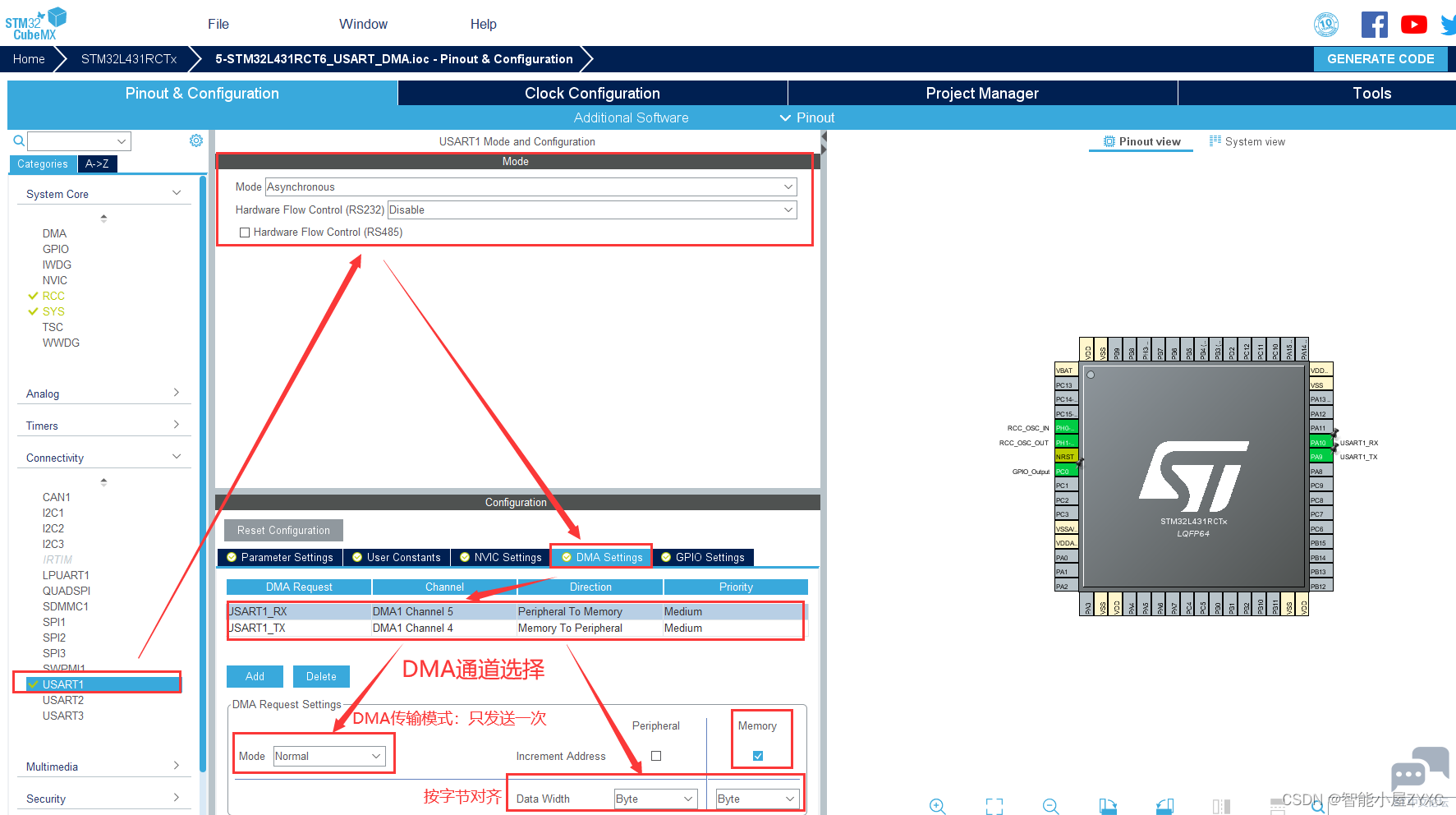Open Hardware Flow Control (RS232) dropdown
Viewport: 1456px width, 815px height.
592,210
